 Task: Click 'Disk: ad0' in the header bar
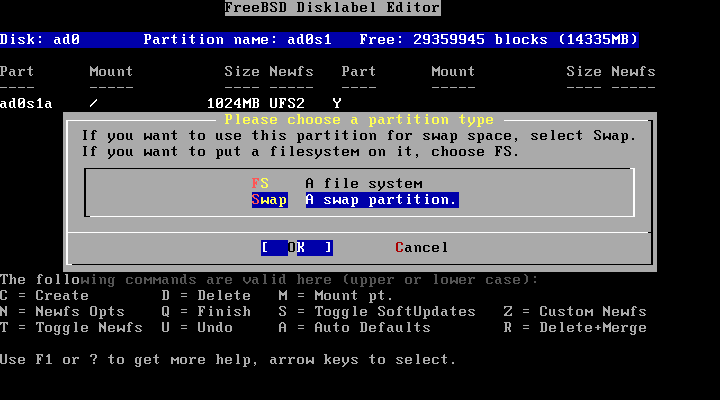[x=40, y=40]
